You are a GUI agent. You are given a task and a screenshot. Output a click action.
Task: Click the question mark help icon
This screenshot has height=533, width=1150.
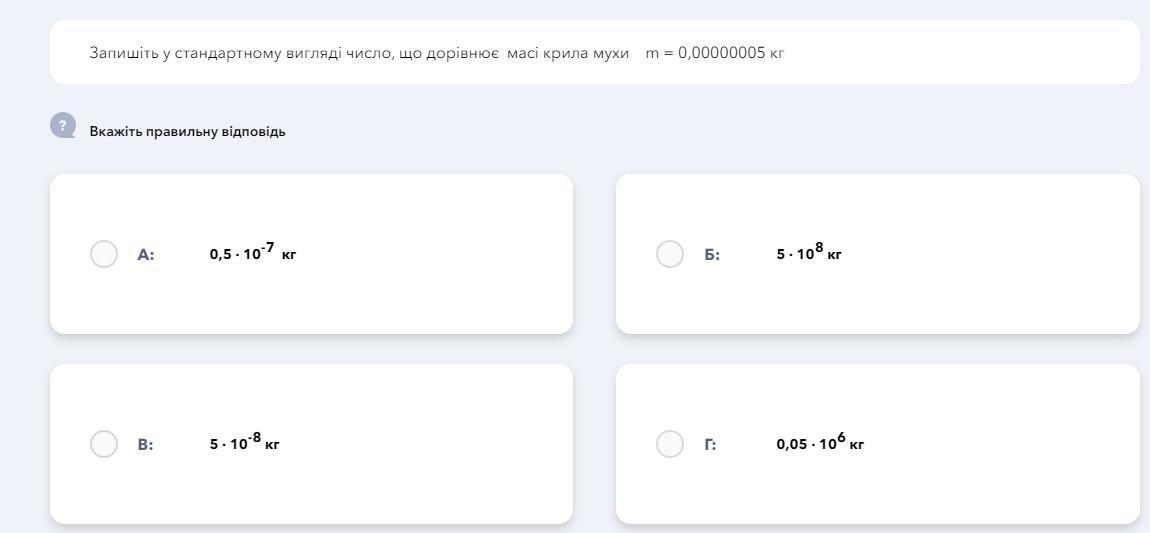[x=63, y=125]
